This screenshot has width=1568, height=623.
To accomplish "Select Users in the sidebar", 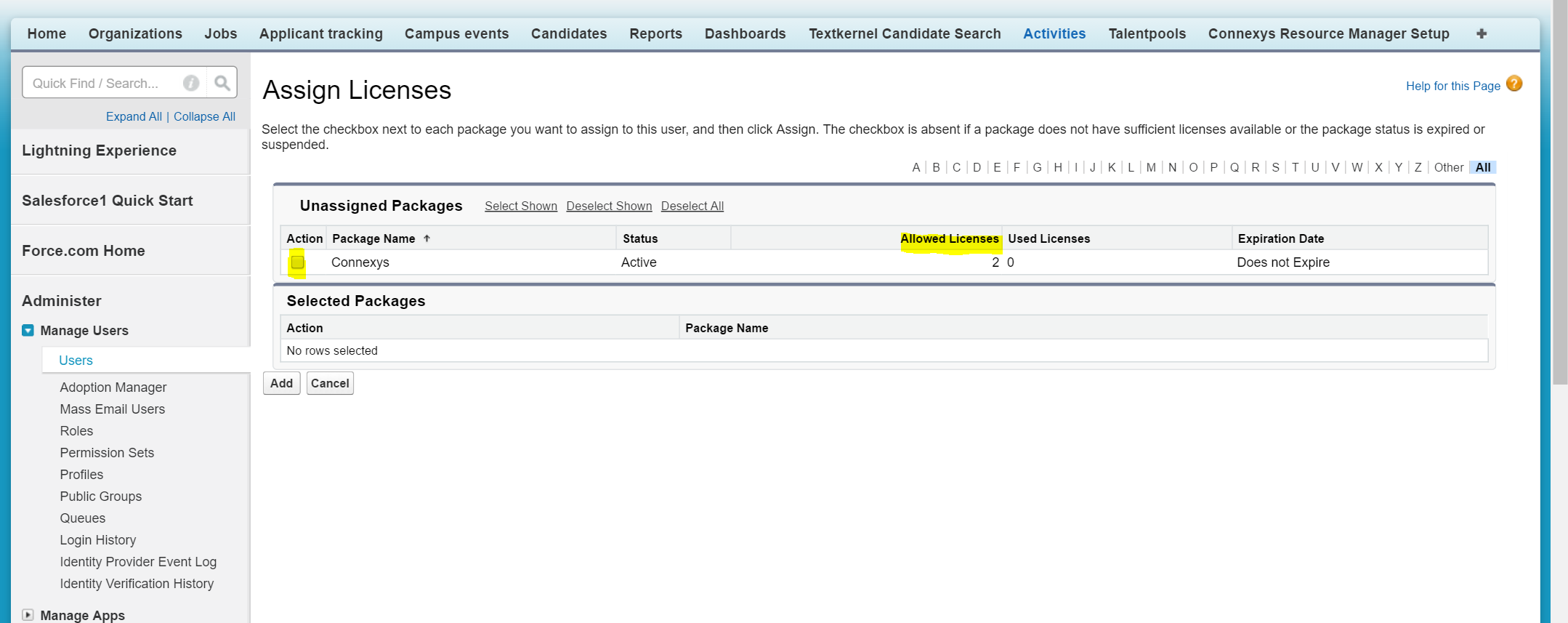I will (76, 360).
